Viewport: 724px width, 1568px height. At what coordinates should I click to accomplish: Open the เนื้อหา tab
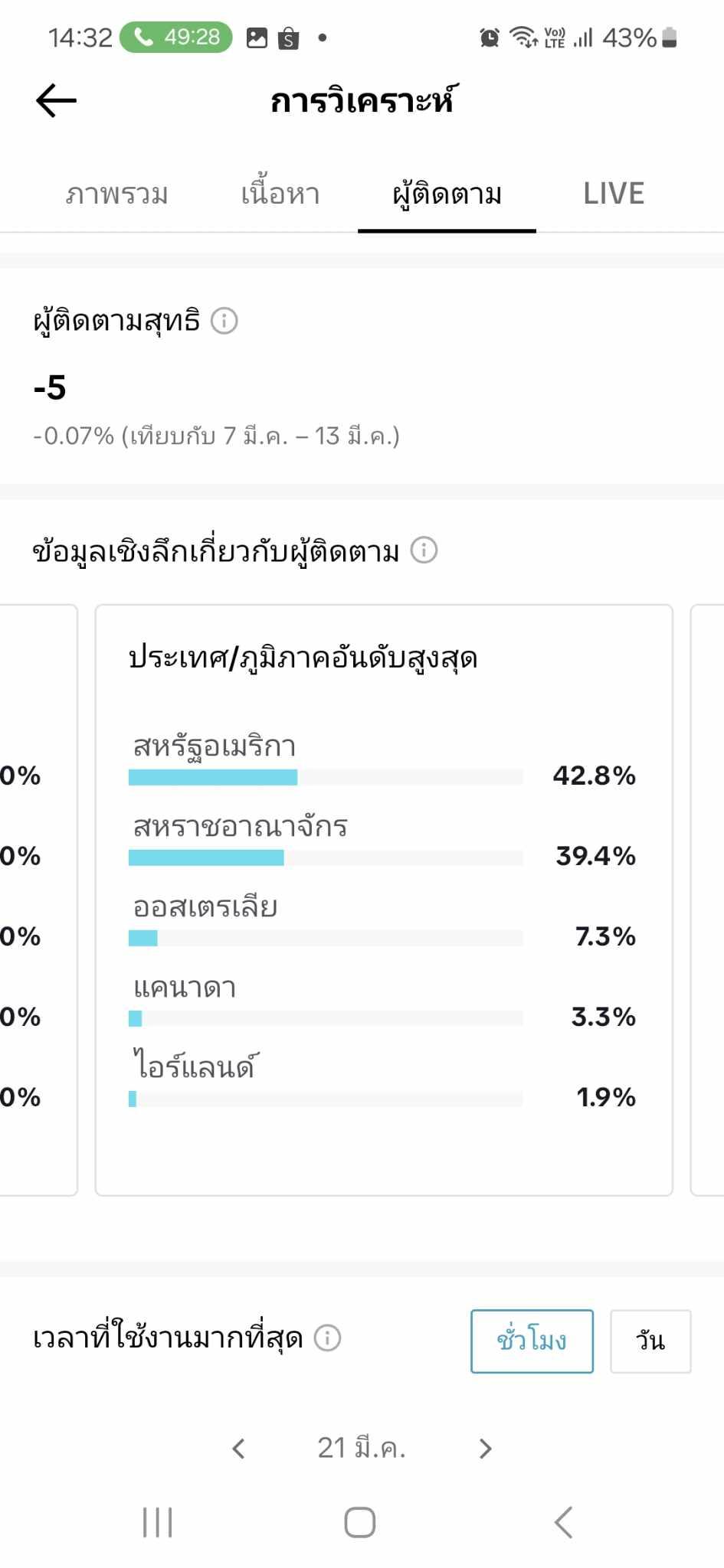pyautogui.click(x=280, y=194)
